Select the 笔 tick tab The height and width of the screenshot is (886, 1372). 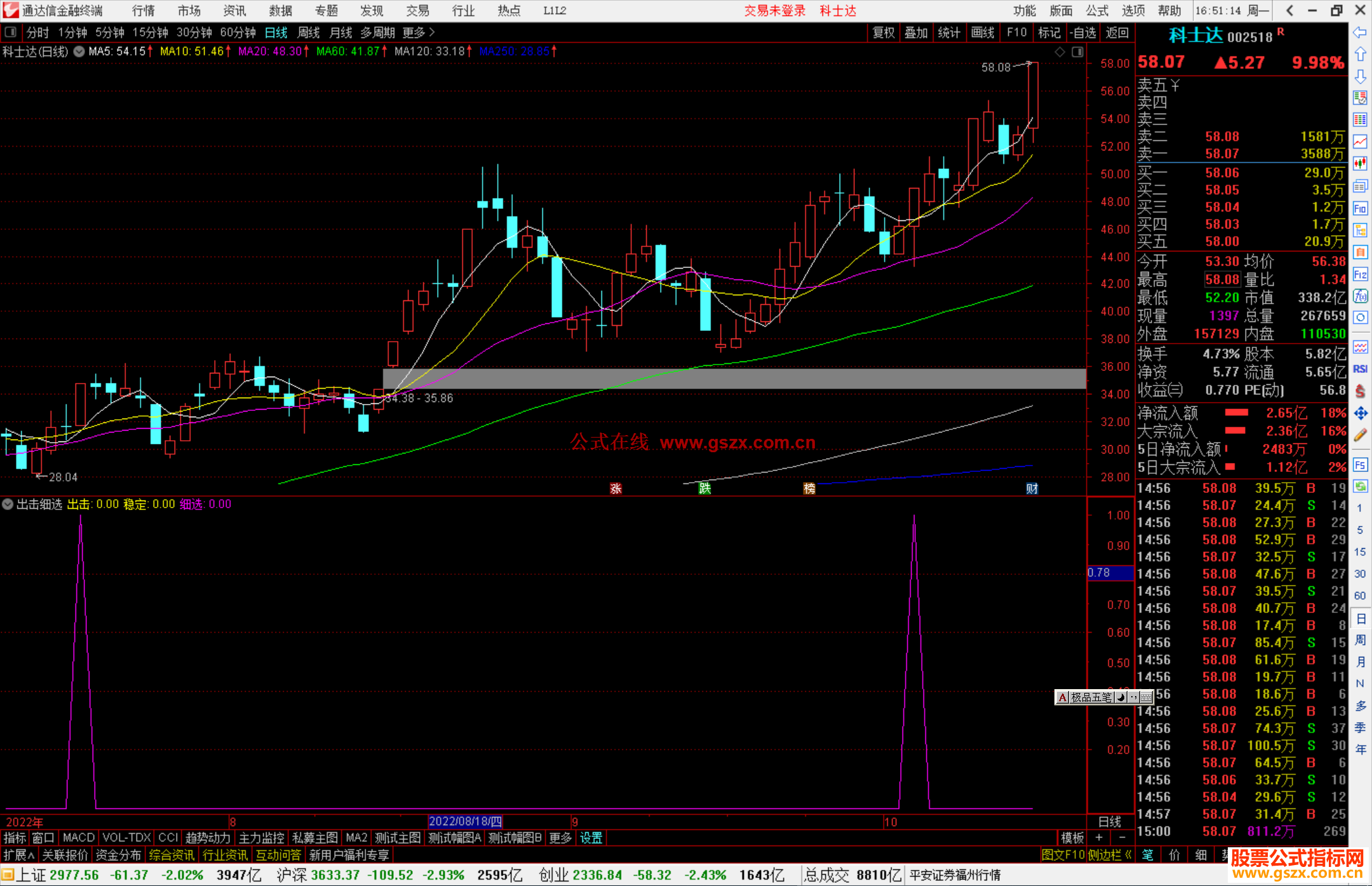1147,855
